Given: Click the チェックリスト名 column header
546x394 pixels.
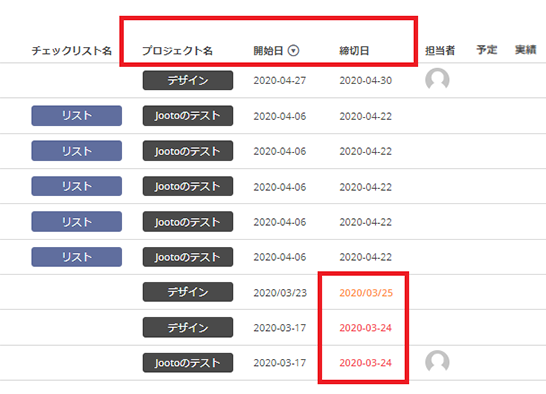Looking at the screenshot, I should pyautogui.click(x=72, y=51).
